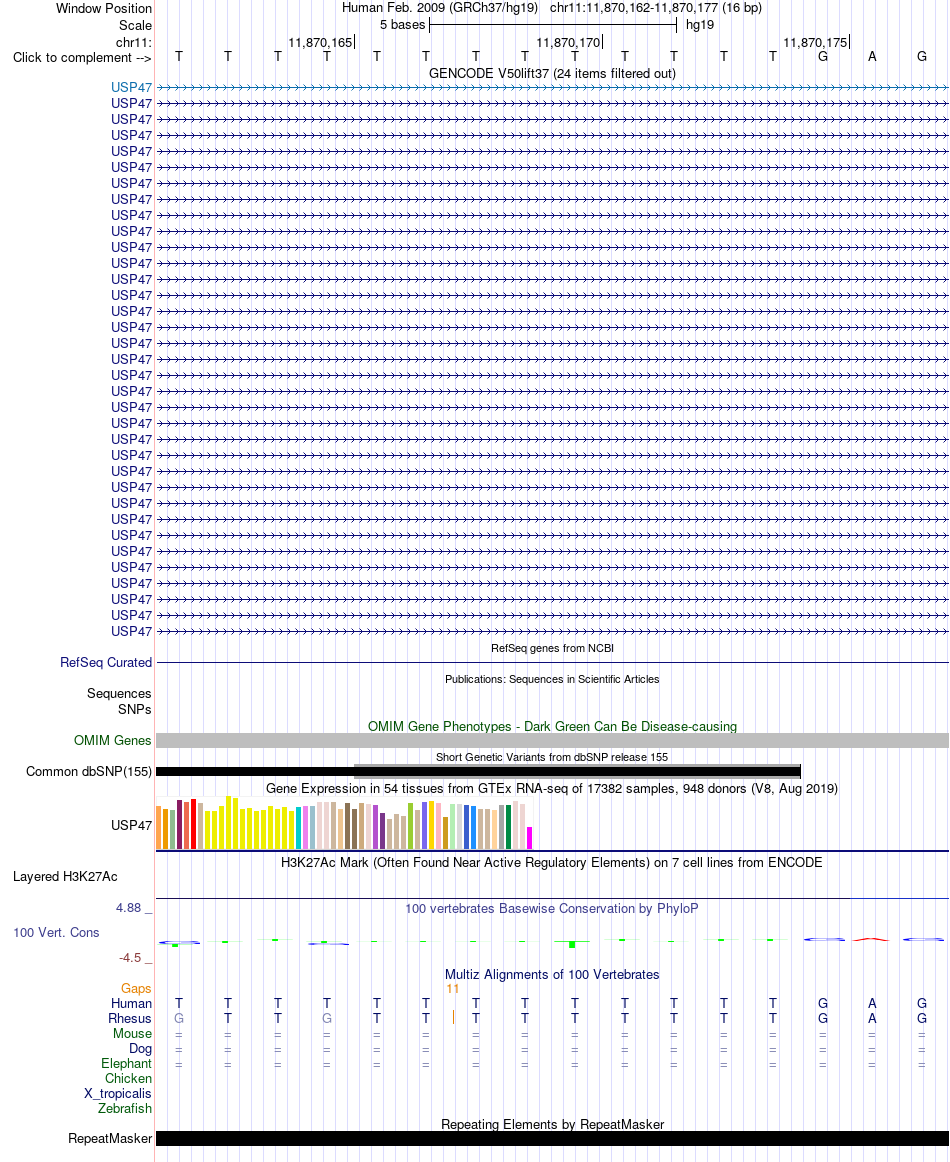Click the H3K27Ac Mark track title
This screenshot has width=950, height=1162.
click(552, 863)
